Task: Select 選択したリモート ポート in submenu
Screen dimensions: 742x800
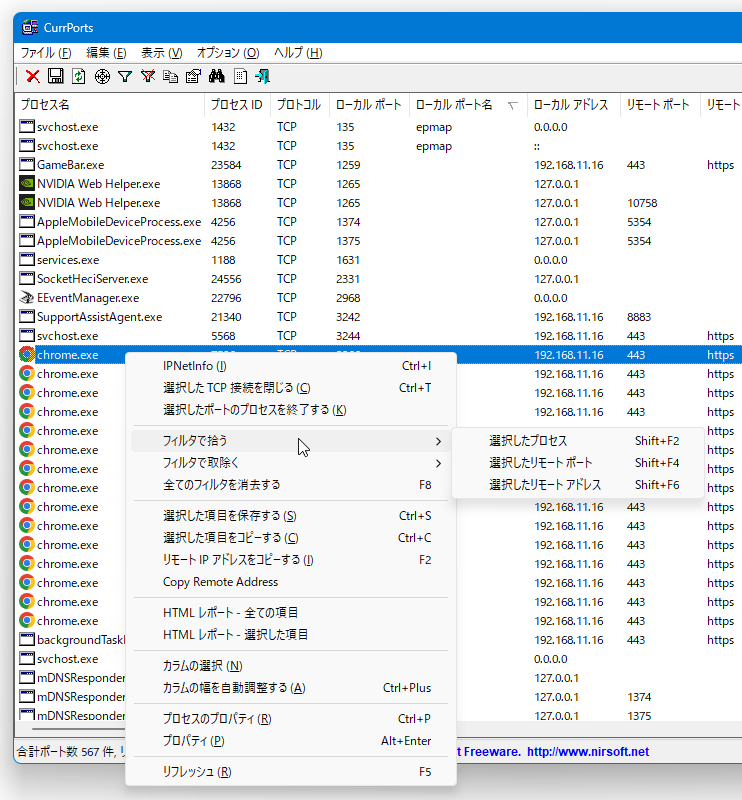Action: (x=578, y=463)
